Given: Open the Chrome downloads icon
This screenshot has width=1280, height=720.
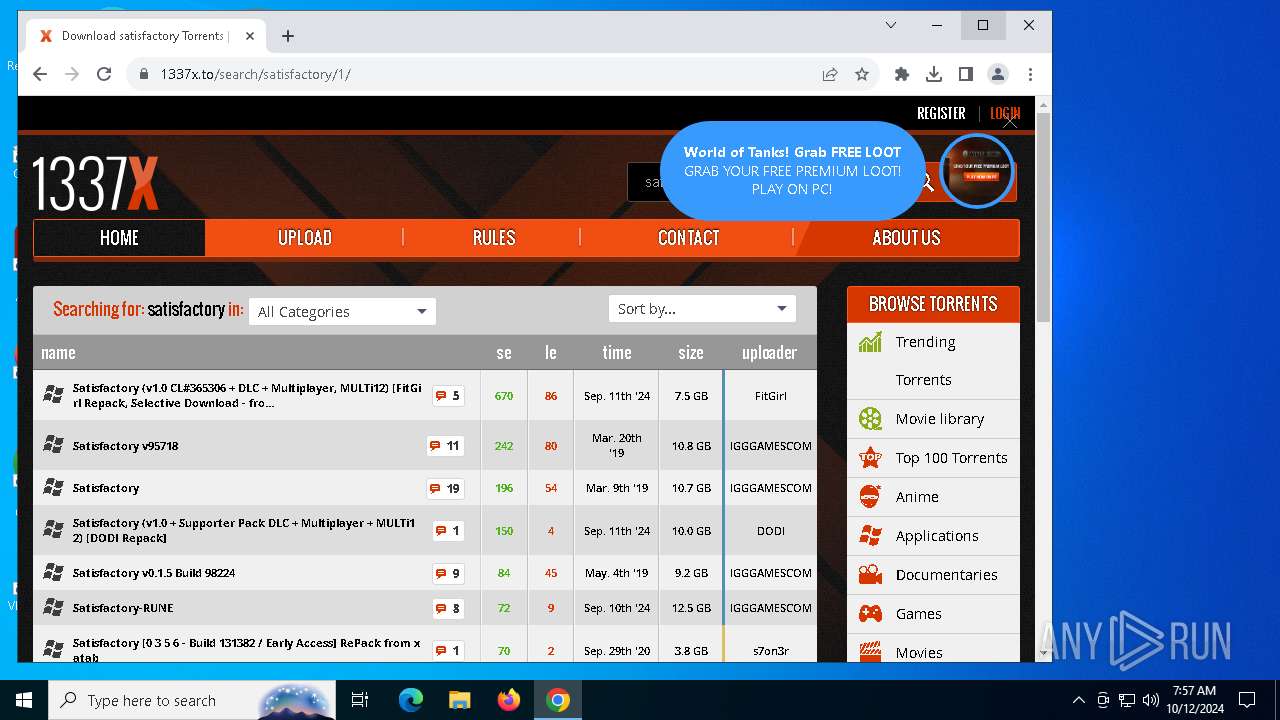Looking at the screenshot, I should pyautogui.click(x=934, y=74).
